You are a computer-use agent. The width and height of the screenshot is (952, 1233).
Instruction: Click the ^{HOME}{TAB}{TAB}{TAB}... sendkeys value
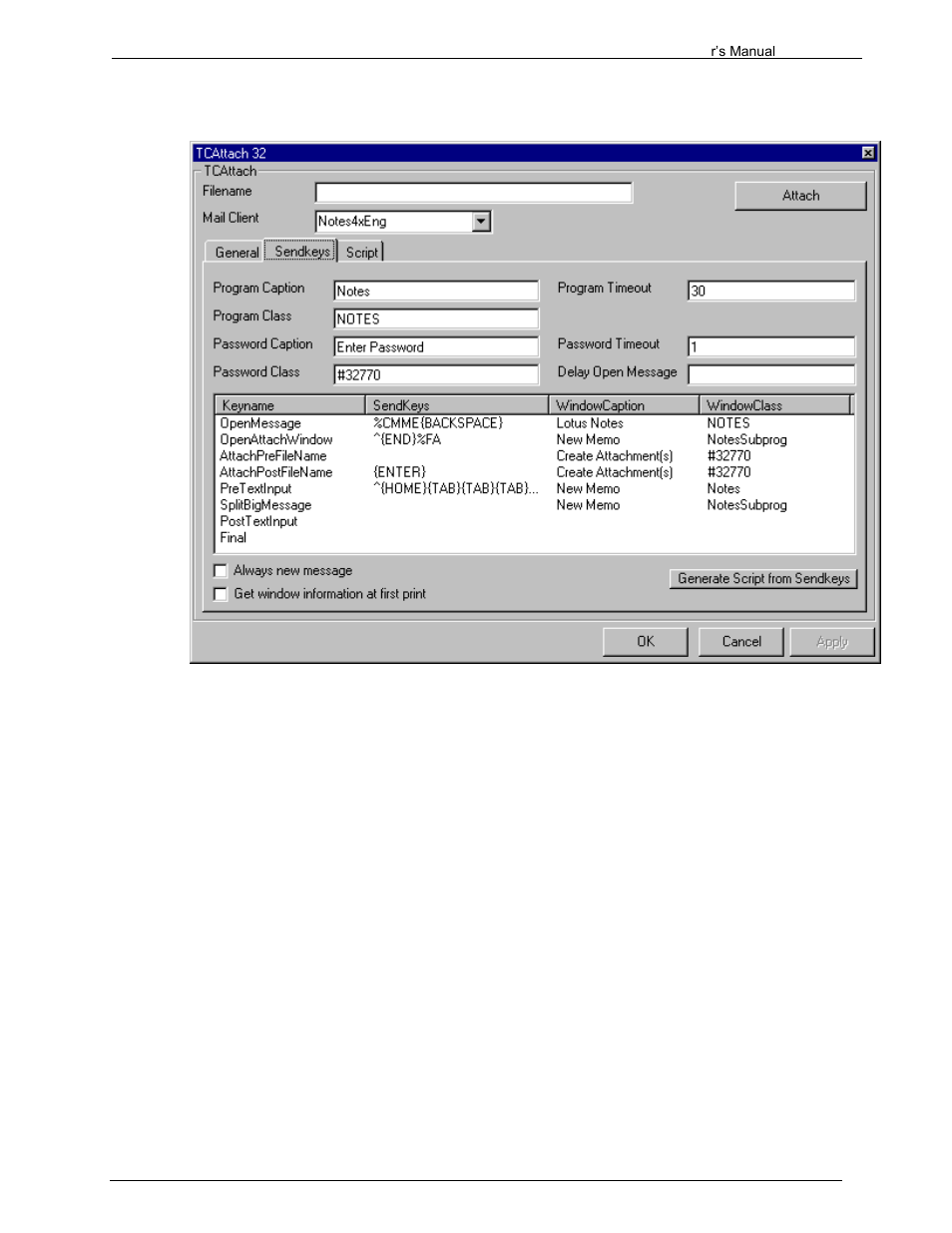(x=455, y=489)
